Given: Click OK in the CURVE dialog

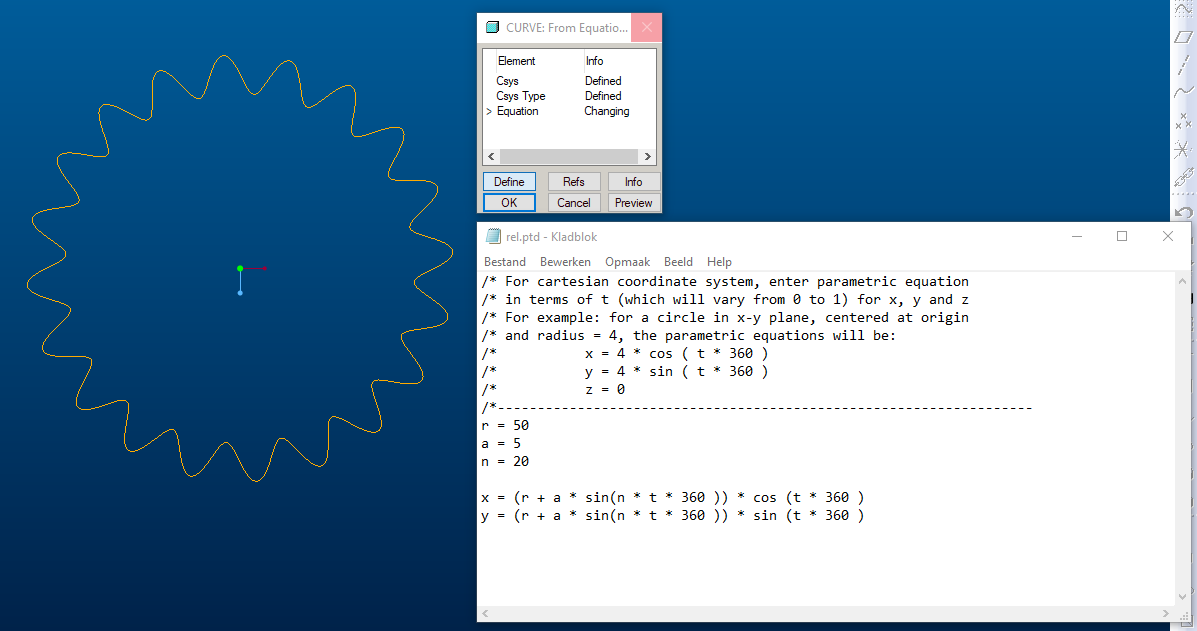Looking at the screenshot, I should point(509,203).
